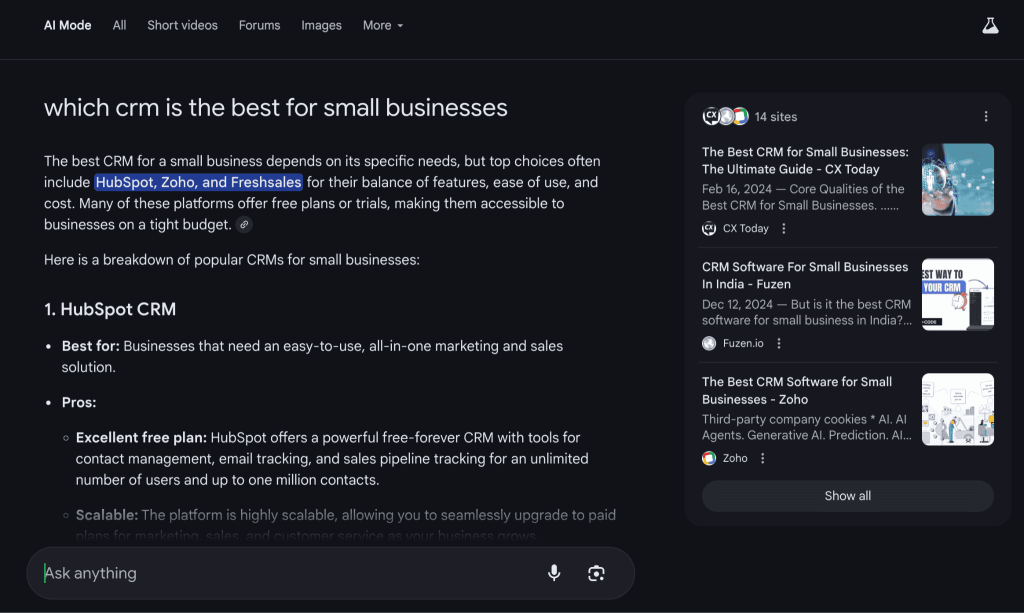
Task: Open 'The Best CRM Software for Small Businesses - Zoho' link
Action: click(796, 390)
